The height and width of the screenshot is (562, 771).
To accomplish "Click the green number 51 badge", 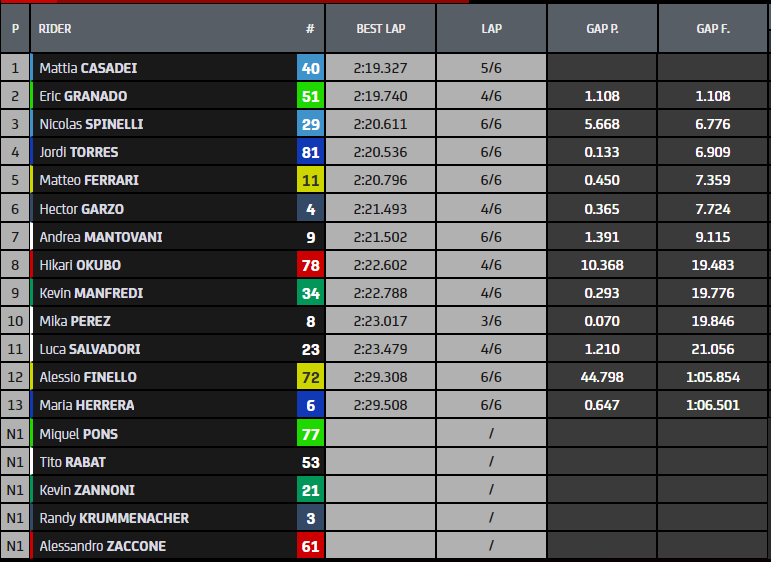I will click(x=310, y=96).
